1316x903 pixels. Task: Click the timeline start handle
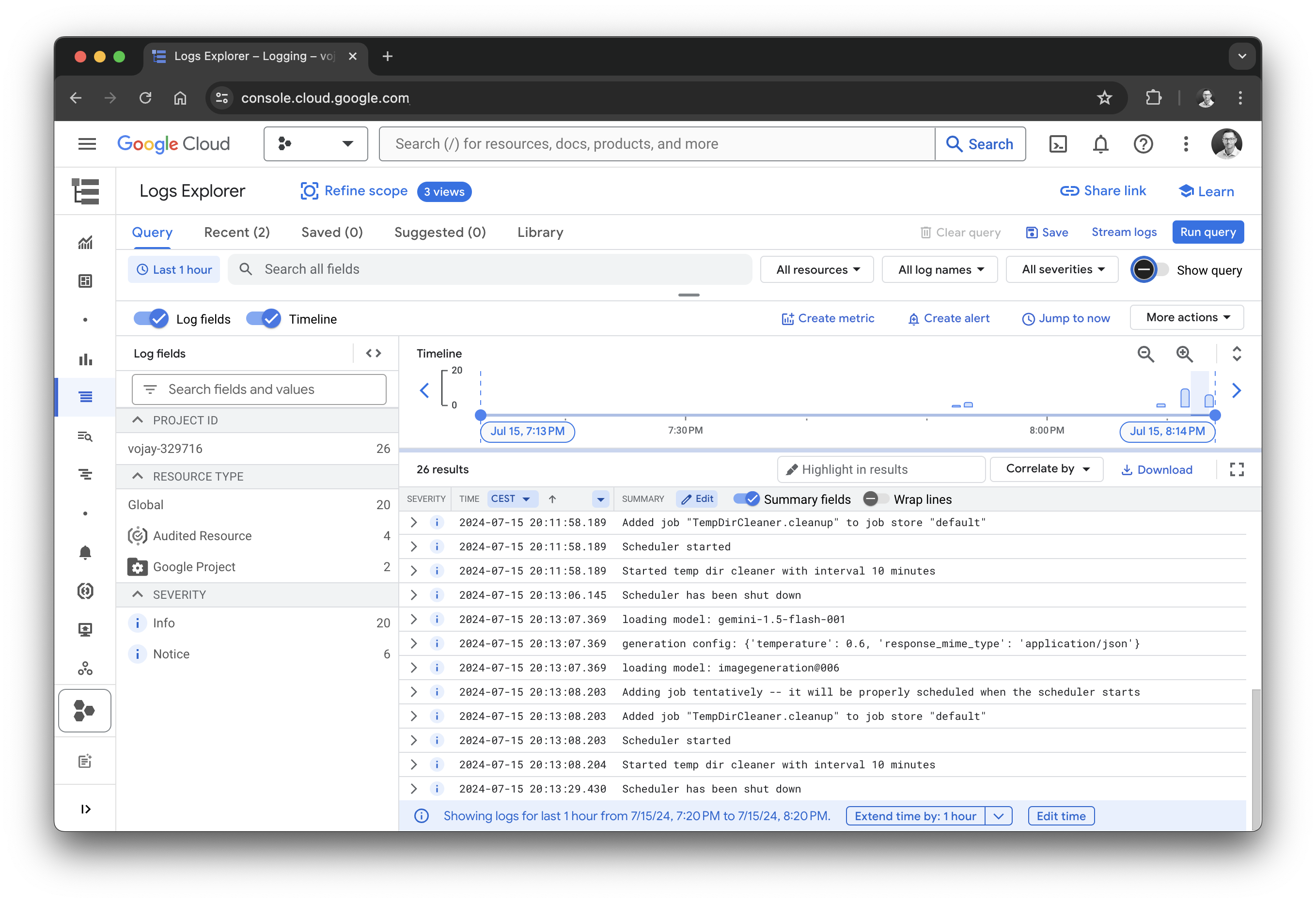[x=480, y=415]
